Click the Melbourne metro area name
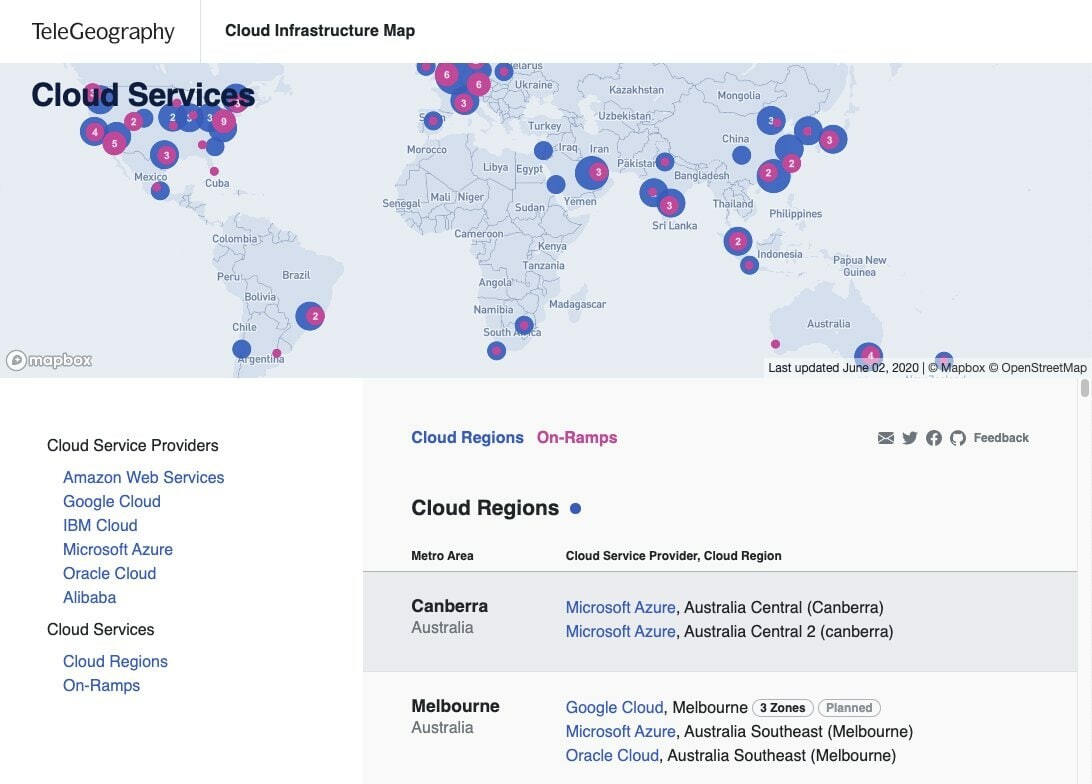The width and height of the screenshot is (1092, 784). 455,706
